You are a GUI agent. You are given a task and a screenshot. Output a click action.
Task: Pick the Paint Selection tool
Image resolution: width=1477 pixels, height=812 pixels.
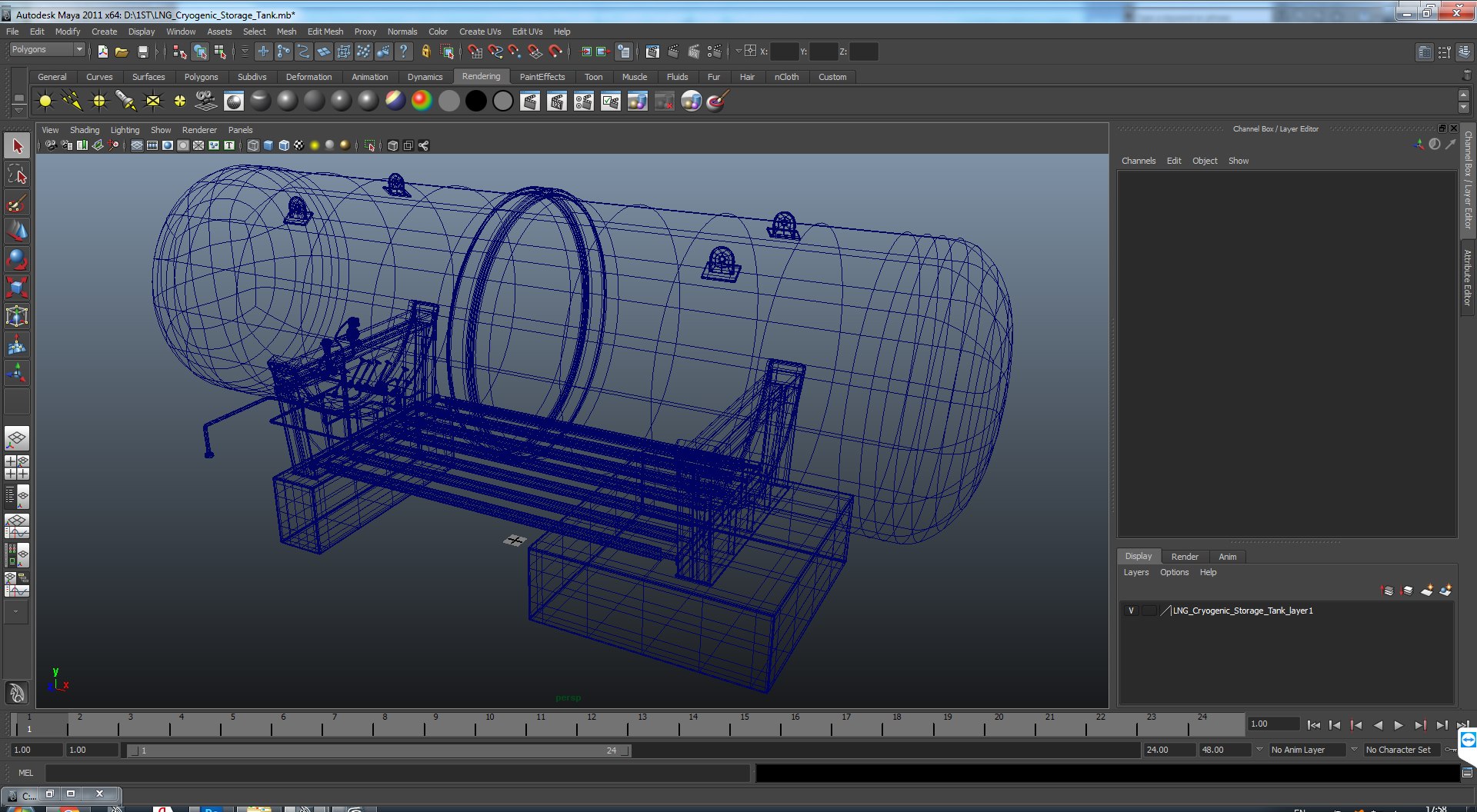pos(17,203)
